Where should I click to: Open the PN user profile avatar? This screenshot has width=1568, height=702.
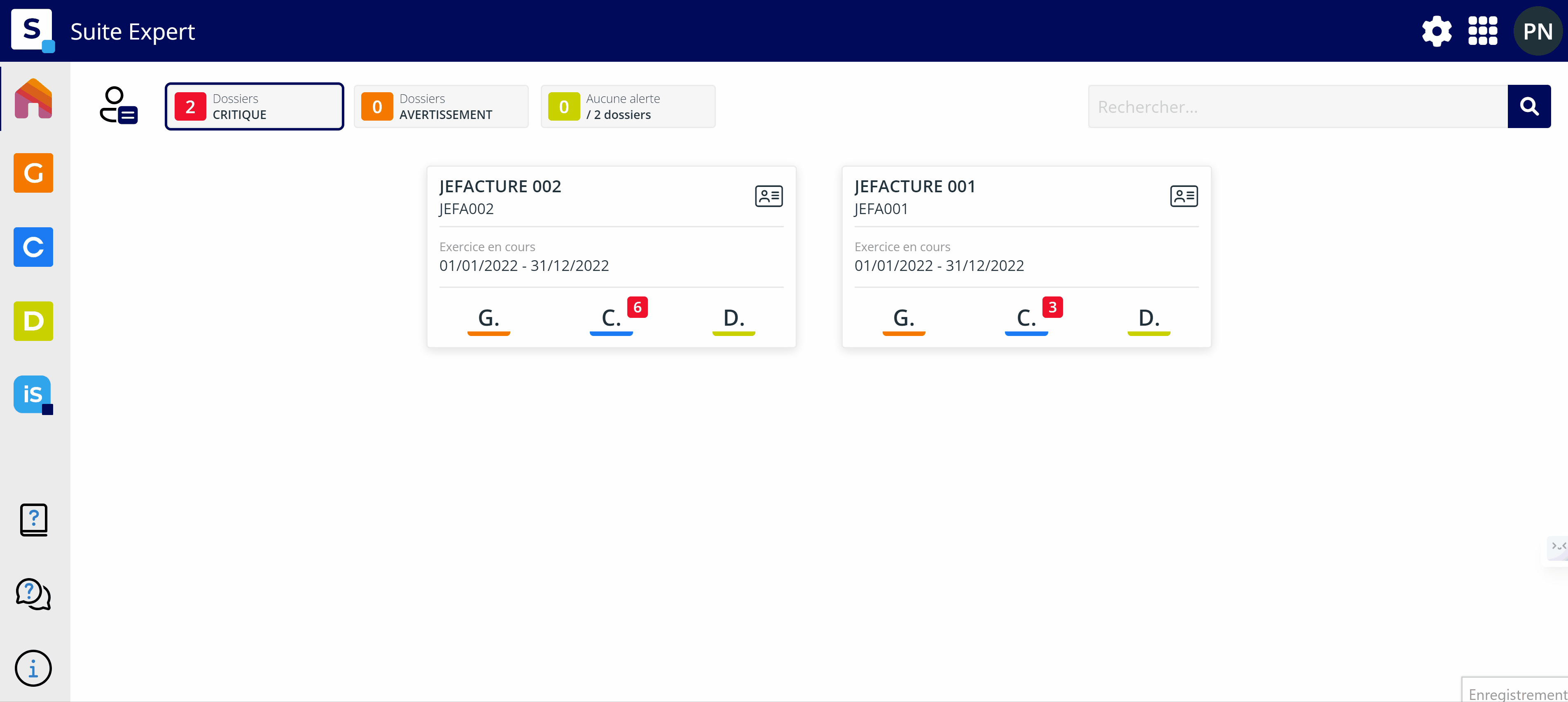pyautogui.click(x=1538, y=31)
